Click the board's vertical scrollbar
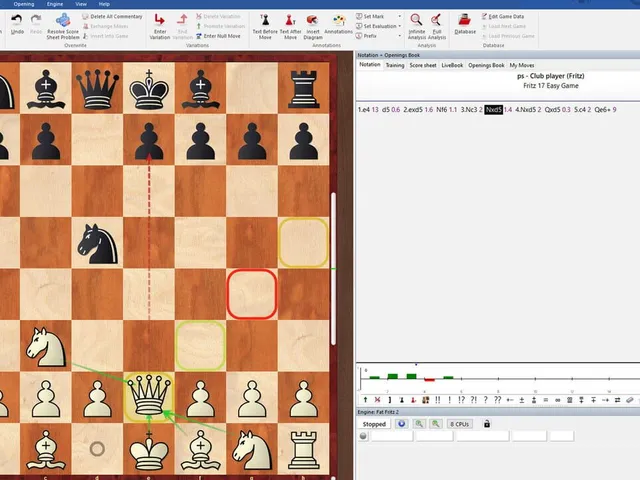 click(333, 269)
